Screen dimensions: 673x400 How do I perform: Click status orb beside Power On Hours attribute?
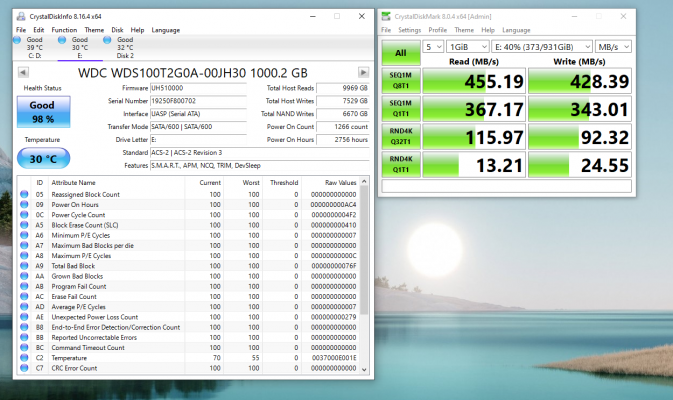coord(24,205)
